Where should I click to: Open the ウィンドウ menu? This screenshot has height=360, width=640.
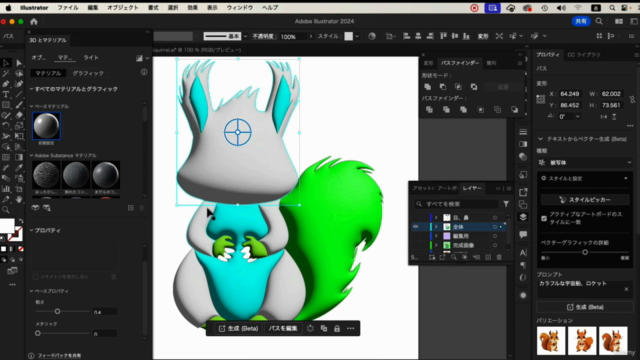coord(240,8)
